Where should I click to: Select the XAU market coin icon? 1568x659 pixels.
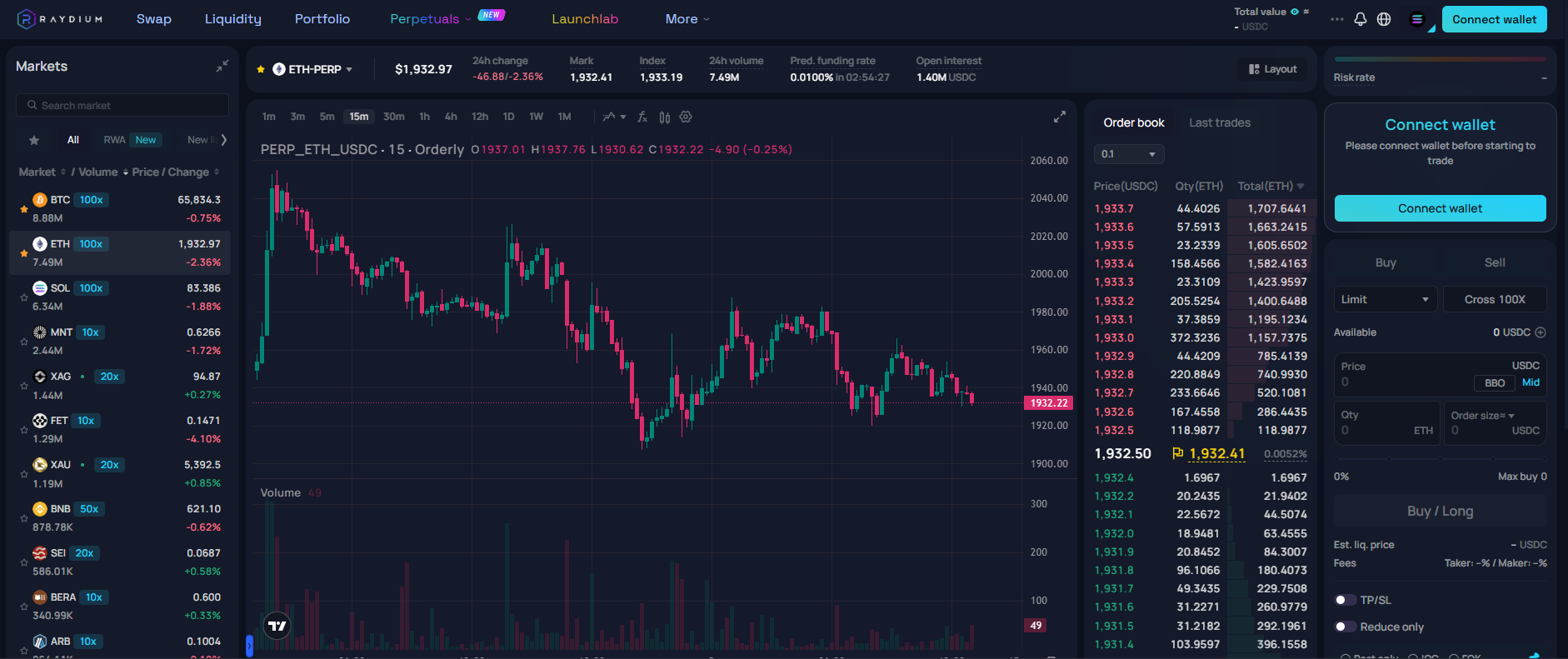[40, 465]
